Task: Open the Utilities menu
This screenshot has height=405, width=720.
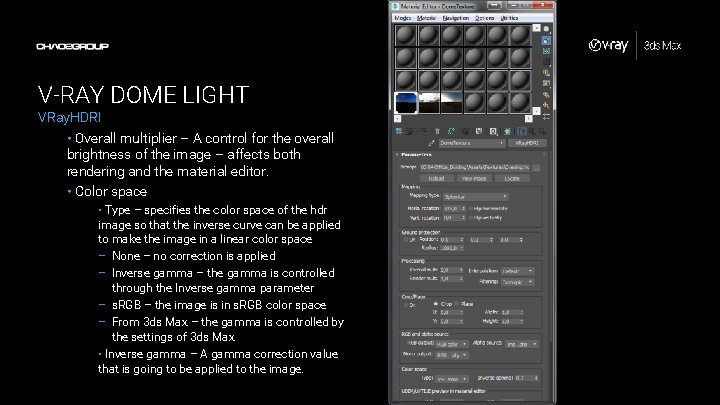Action: point(509,18)
